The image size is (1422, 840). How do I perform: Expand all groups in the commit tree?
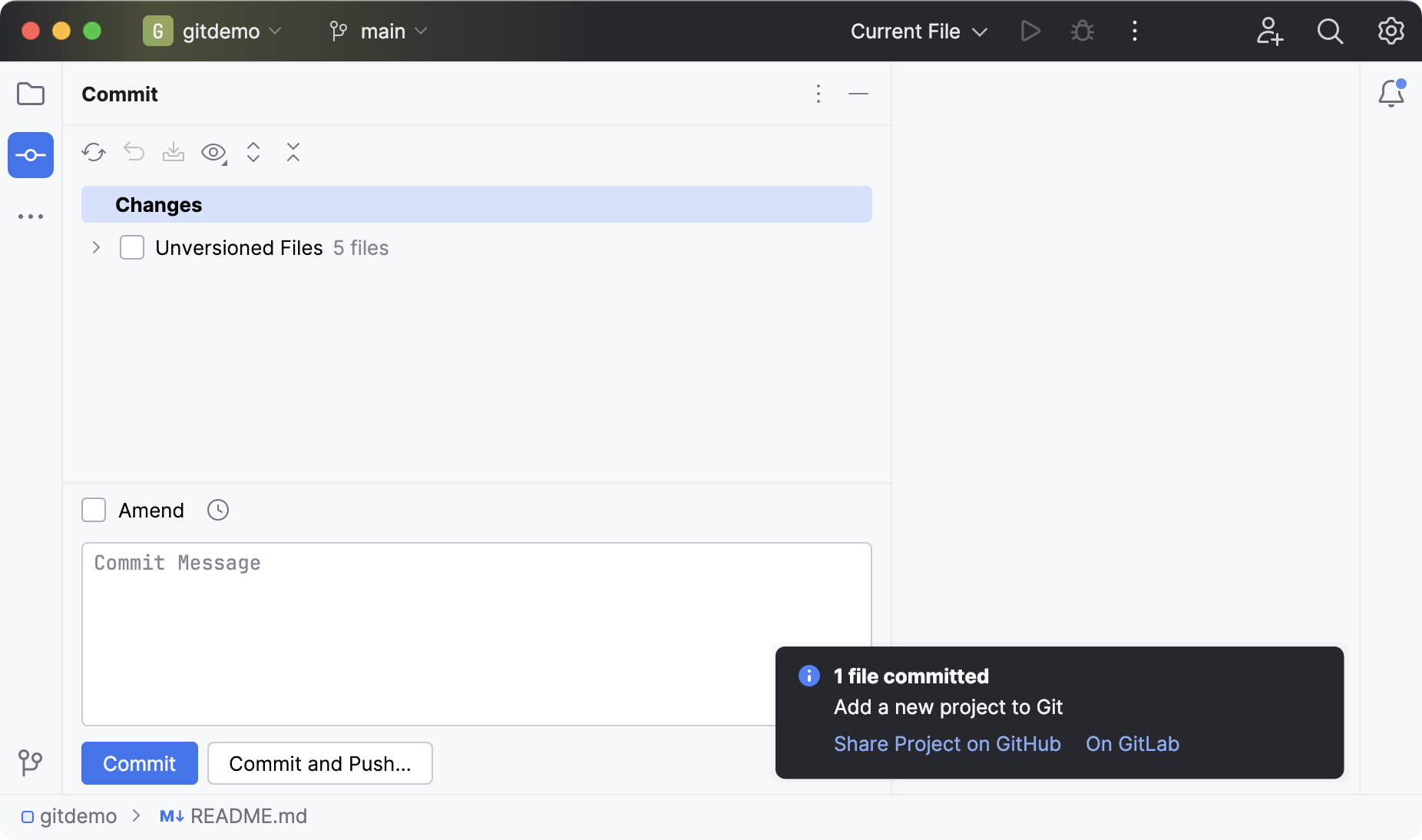(253, 152)
